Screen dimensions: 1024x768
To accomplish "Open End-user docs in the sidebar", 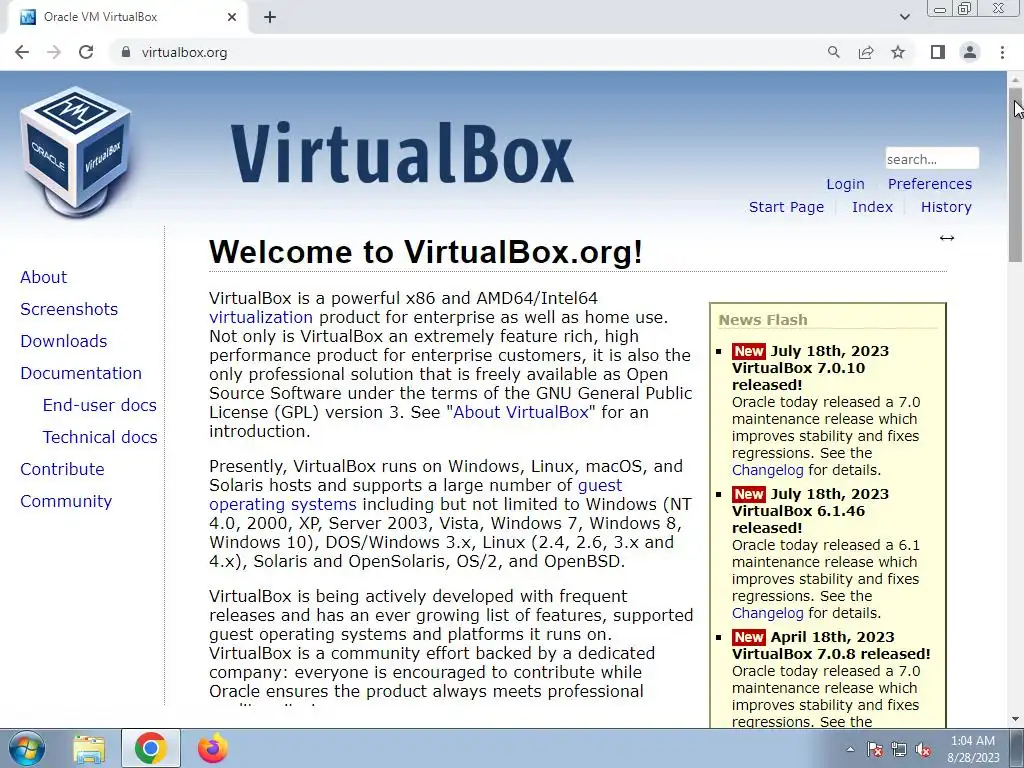I will (99, 405).
